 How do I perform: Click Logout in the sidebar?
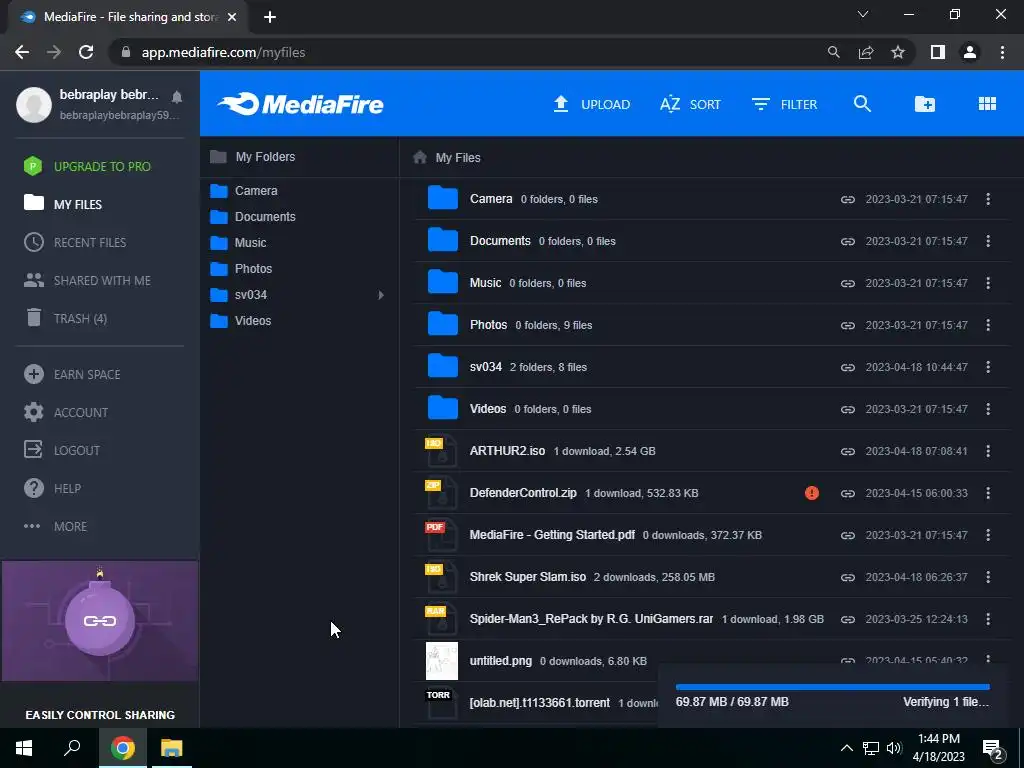pyautogui.click(x=62, y=450)
